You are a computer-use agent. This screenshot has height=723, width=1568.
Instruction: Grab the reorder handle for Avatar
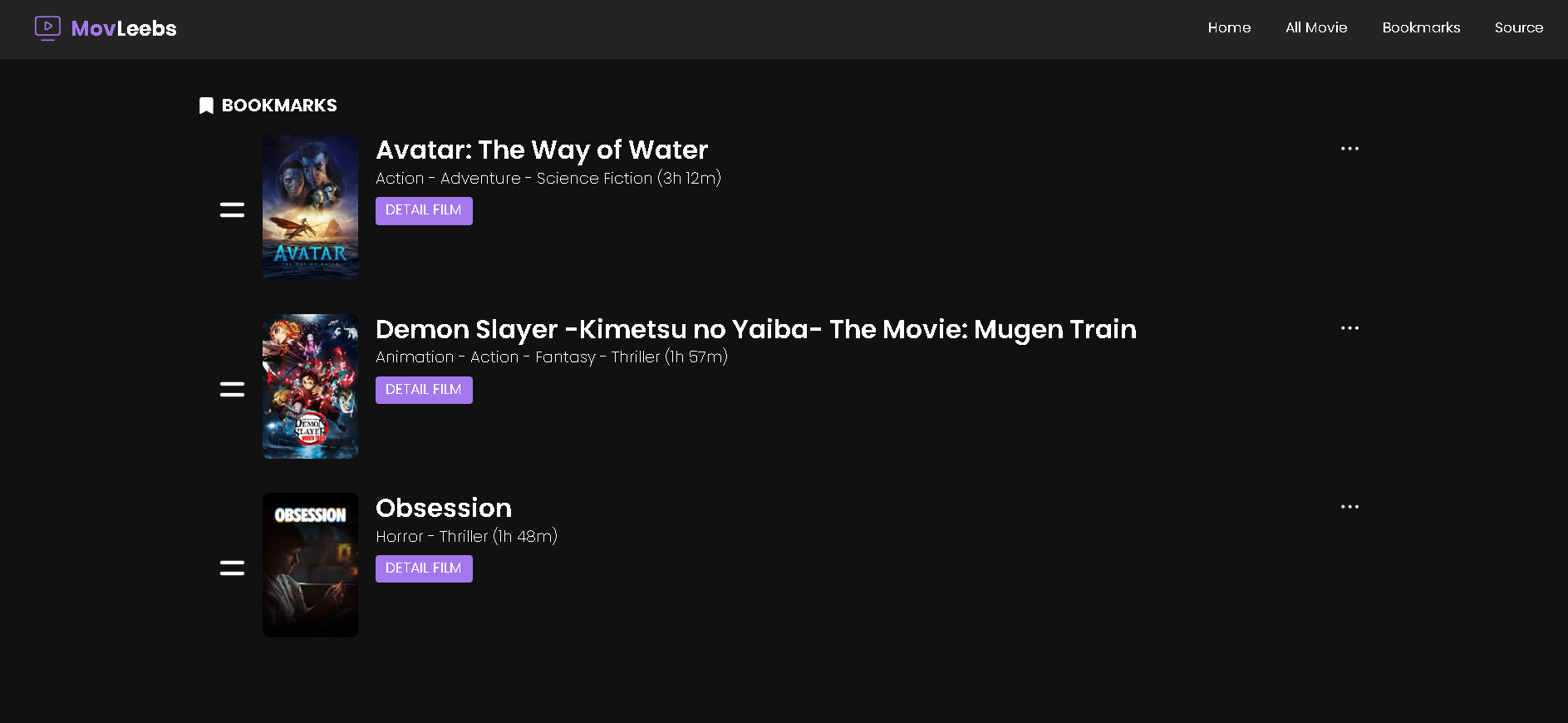[232, 209]
